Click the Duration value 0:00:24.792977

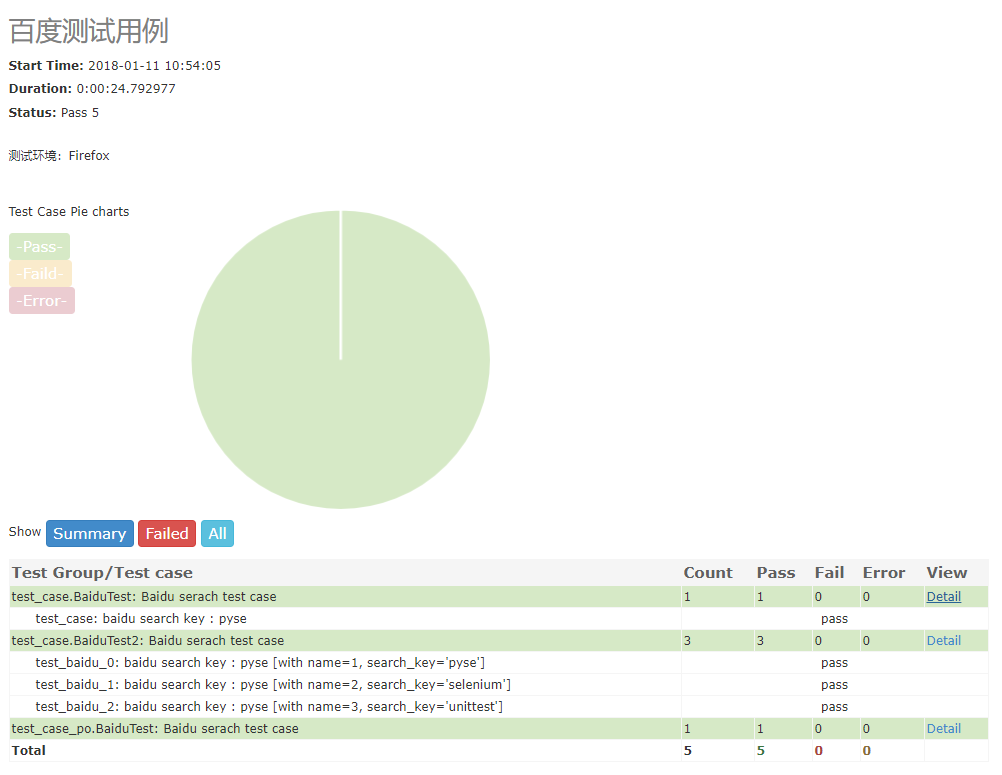pyautogui.click(x=126, y=89)
